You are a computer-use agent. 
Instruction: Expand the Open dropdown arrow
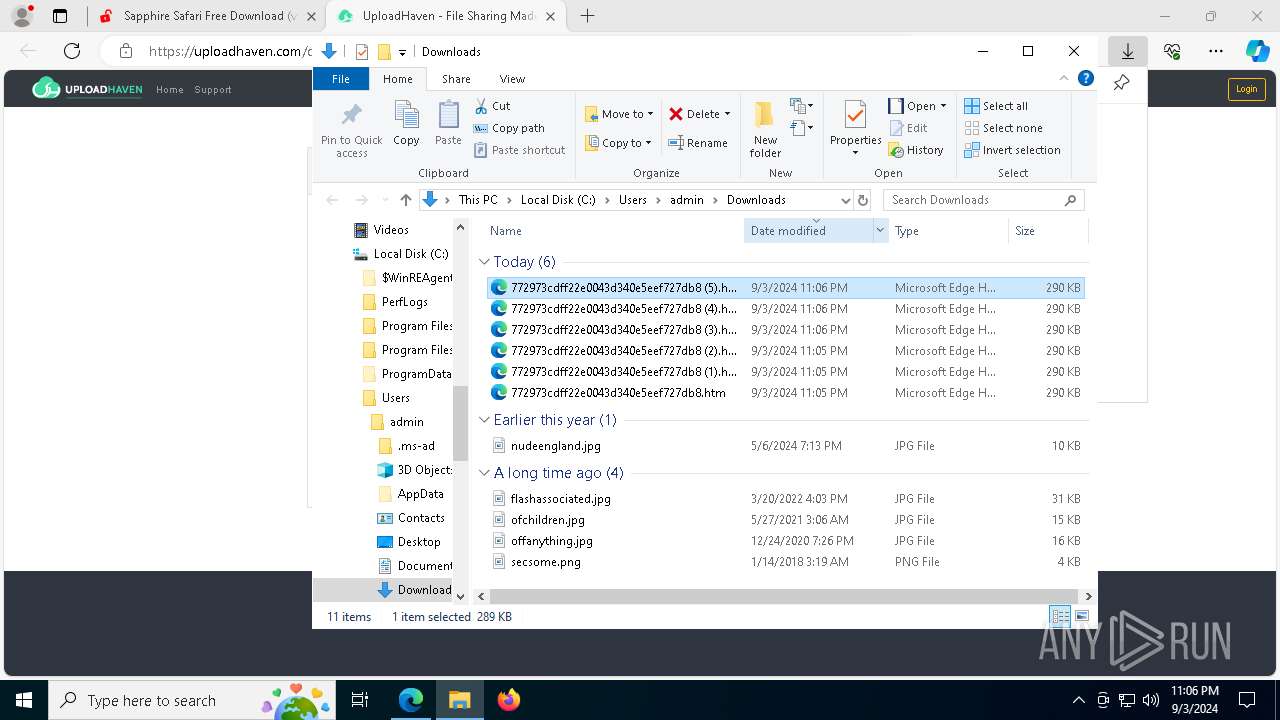coord(943,106)
